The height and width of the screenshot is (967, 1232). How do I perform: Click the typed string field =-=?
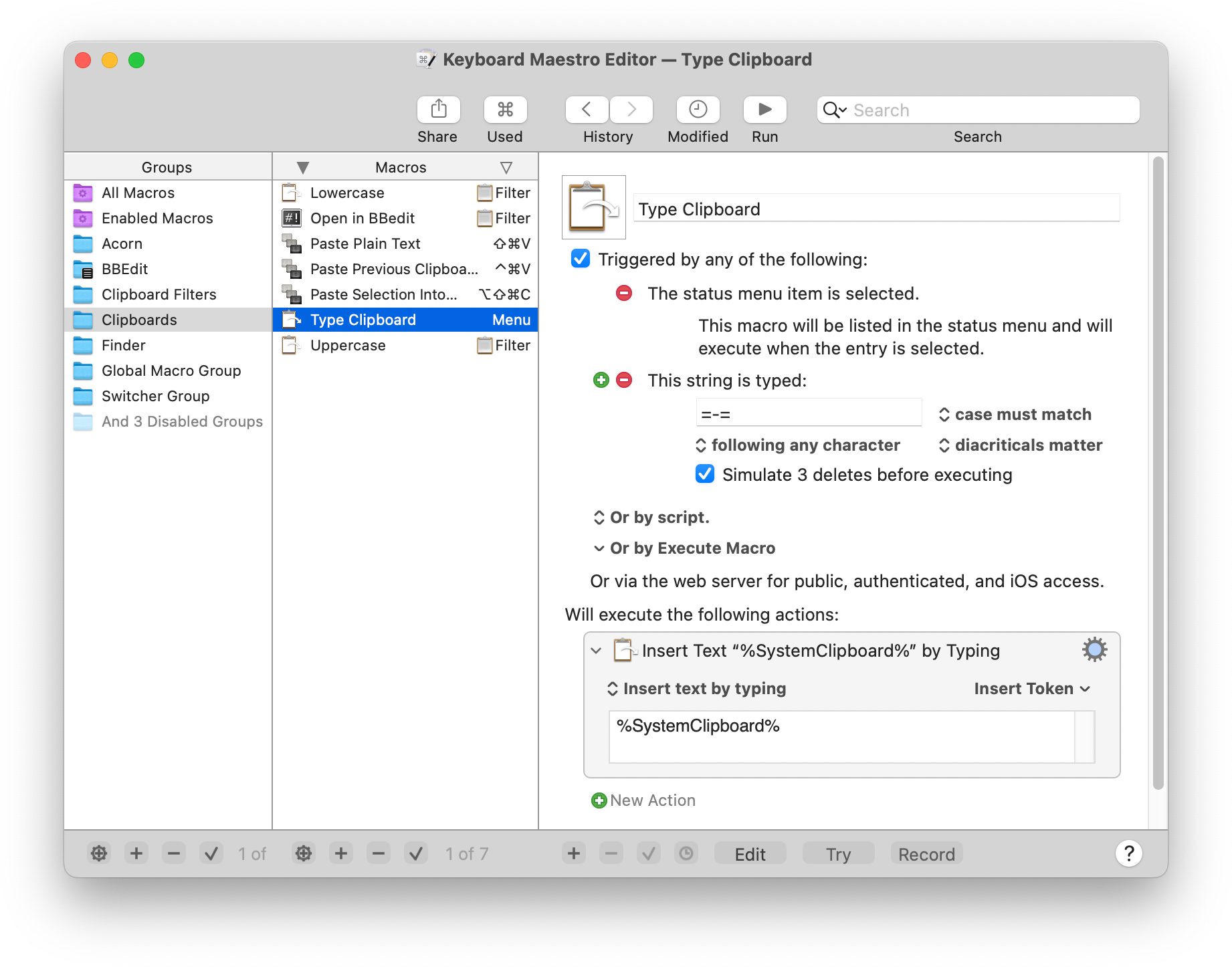click(x=809, y=413)
